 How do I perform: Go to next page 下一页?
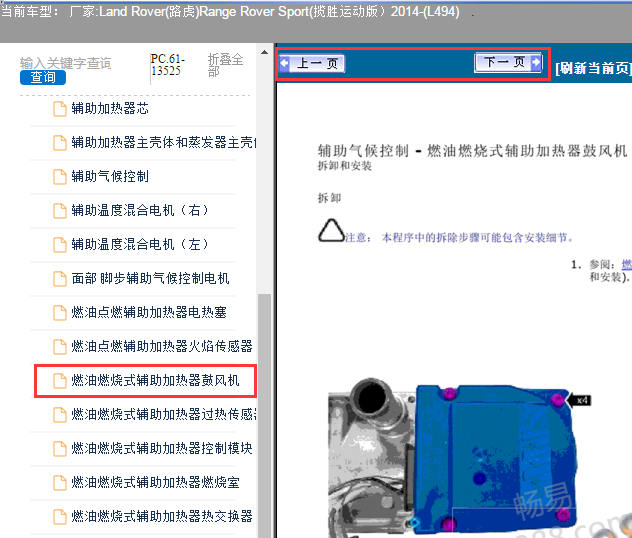click(508, 62)
